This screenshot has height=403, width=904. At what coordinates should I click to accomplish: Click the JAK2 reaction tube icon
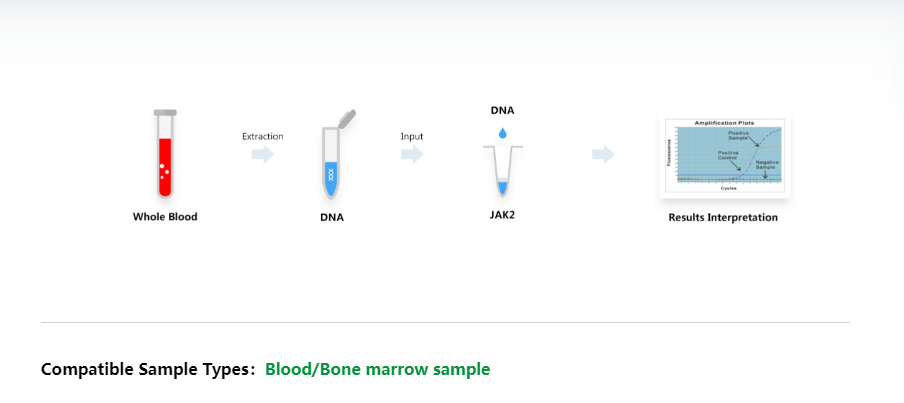(503, 171)
